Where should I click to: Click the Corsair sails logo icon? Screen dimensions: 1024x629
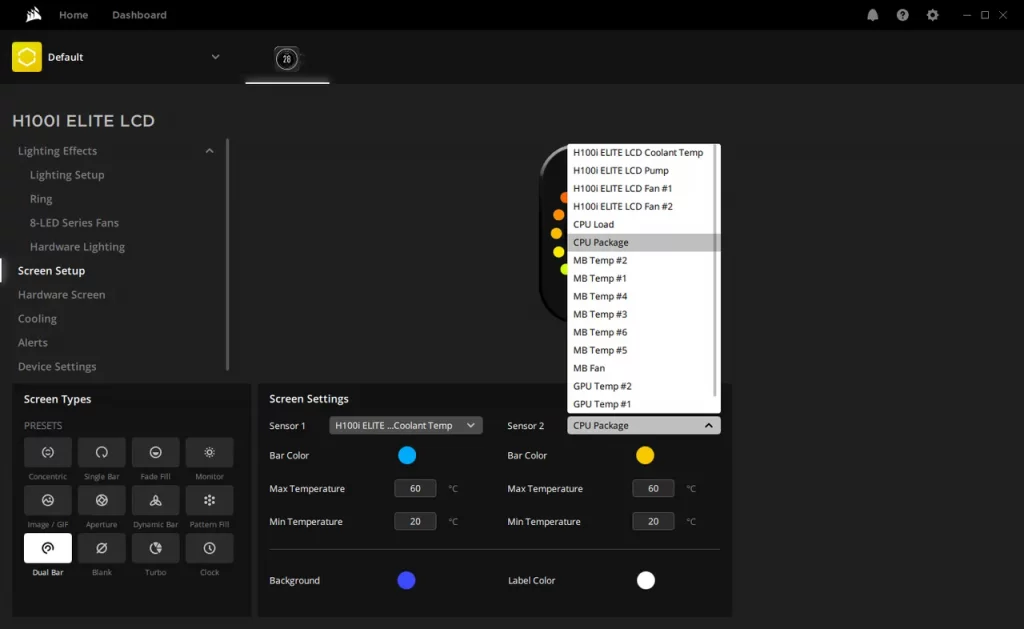33,14
